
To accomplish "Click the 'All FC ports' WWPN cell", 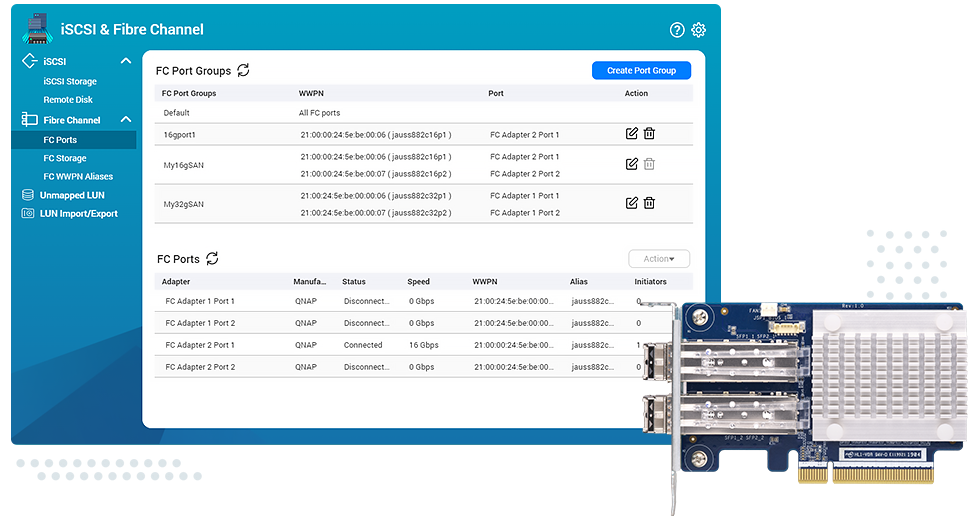I will point(319,113).
